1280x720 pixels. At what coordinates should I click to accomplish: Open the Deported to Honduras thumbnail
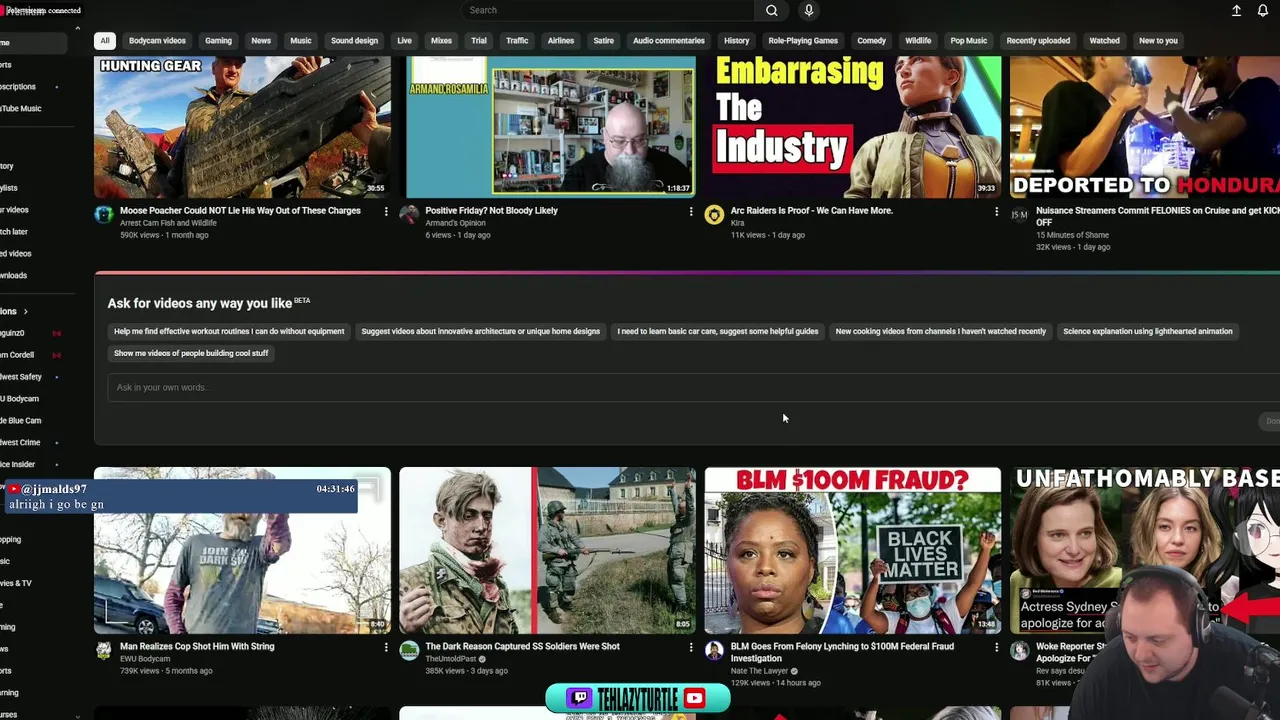[1145, 127]
